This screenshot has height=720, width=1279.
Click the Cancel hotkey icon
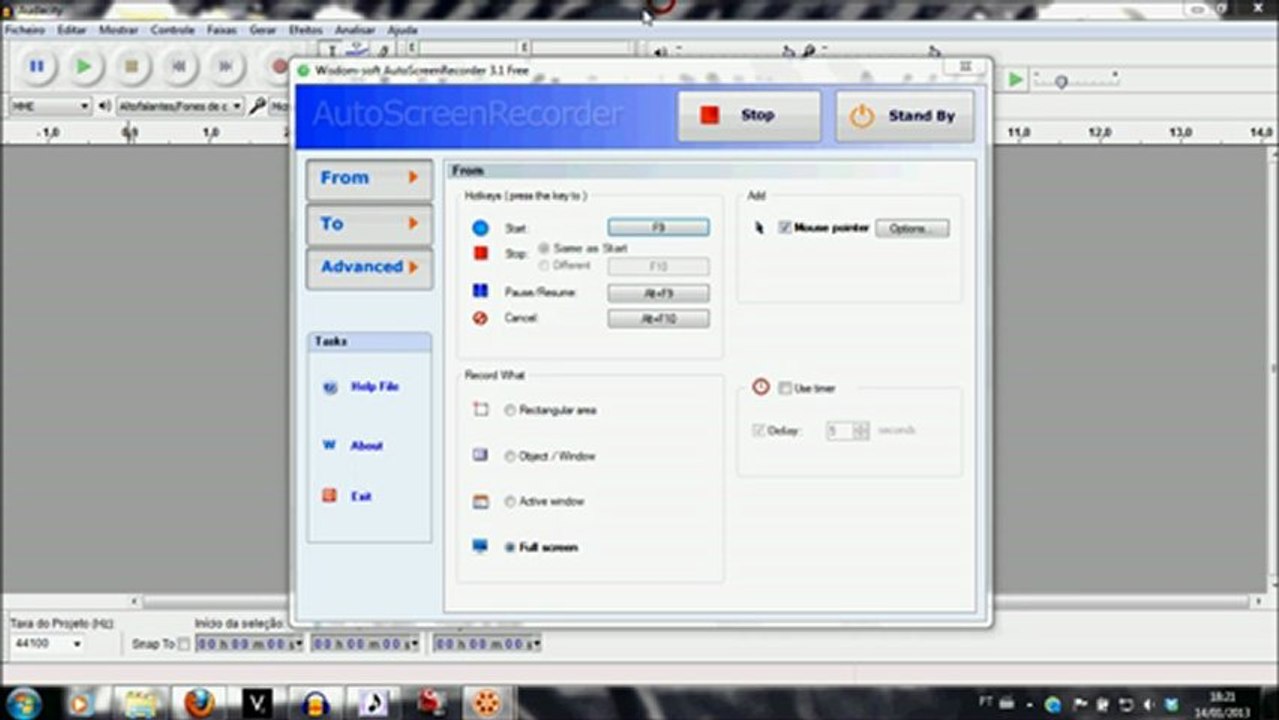(x=481, y=318)
